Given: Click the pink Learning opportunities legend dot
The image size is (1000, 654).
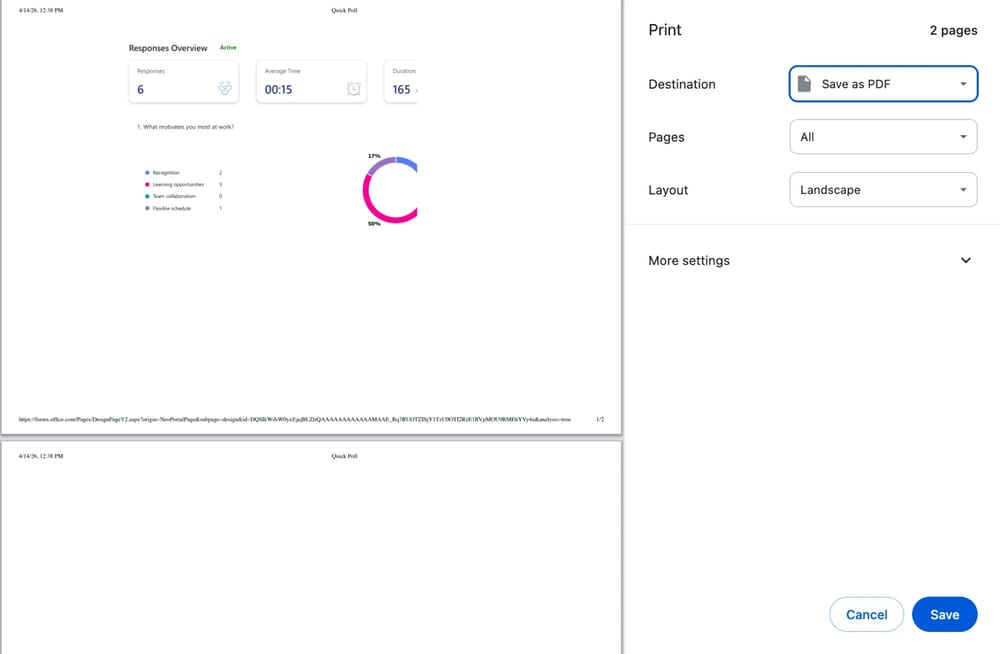Looking at the screenshot, I should coord(147,185).
